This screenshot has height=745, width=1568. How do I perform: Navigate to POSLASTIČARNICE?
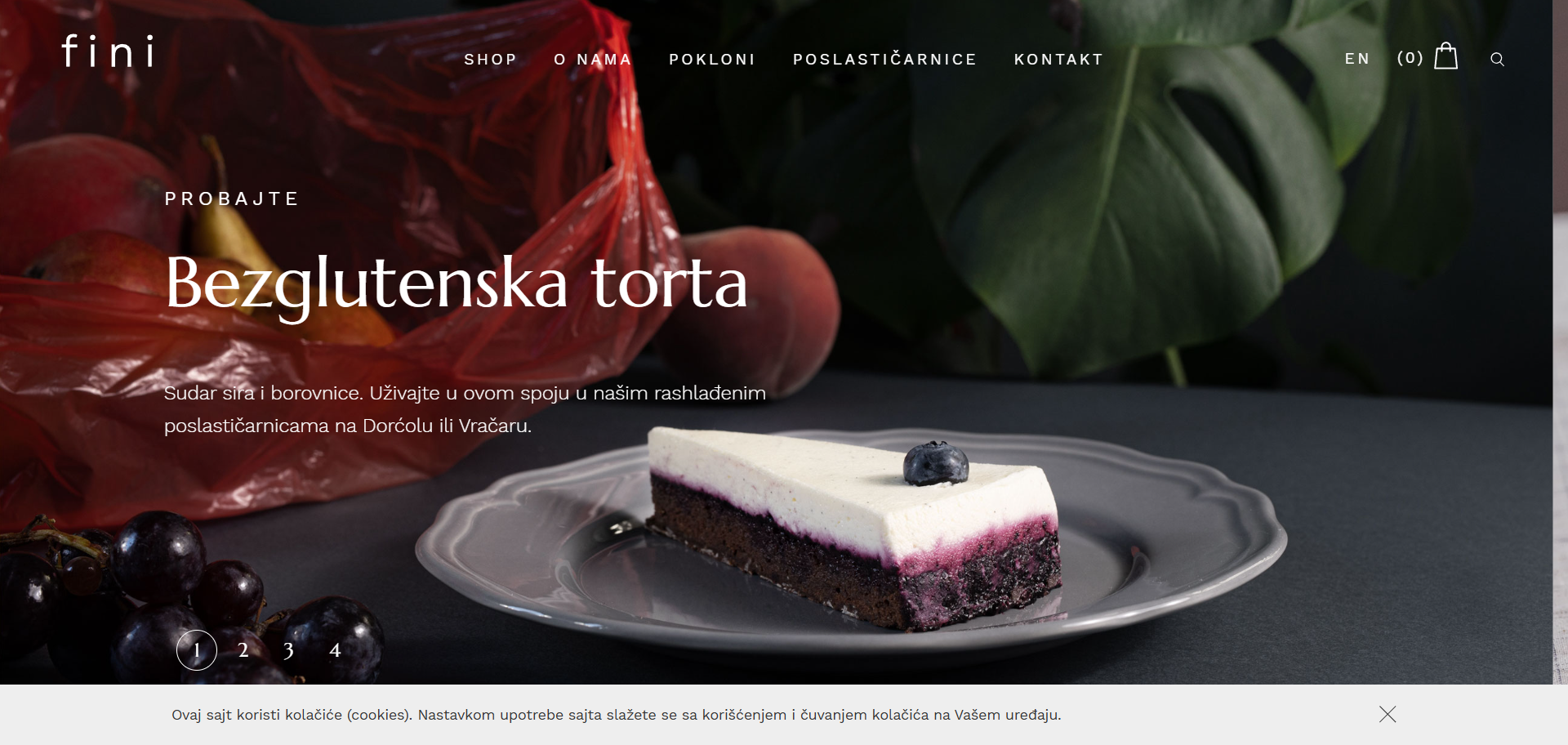884,60
